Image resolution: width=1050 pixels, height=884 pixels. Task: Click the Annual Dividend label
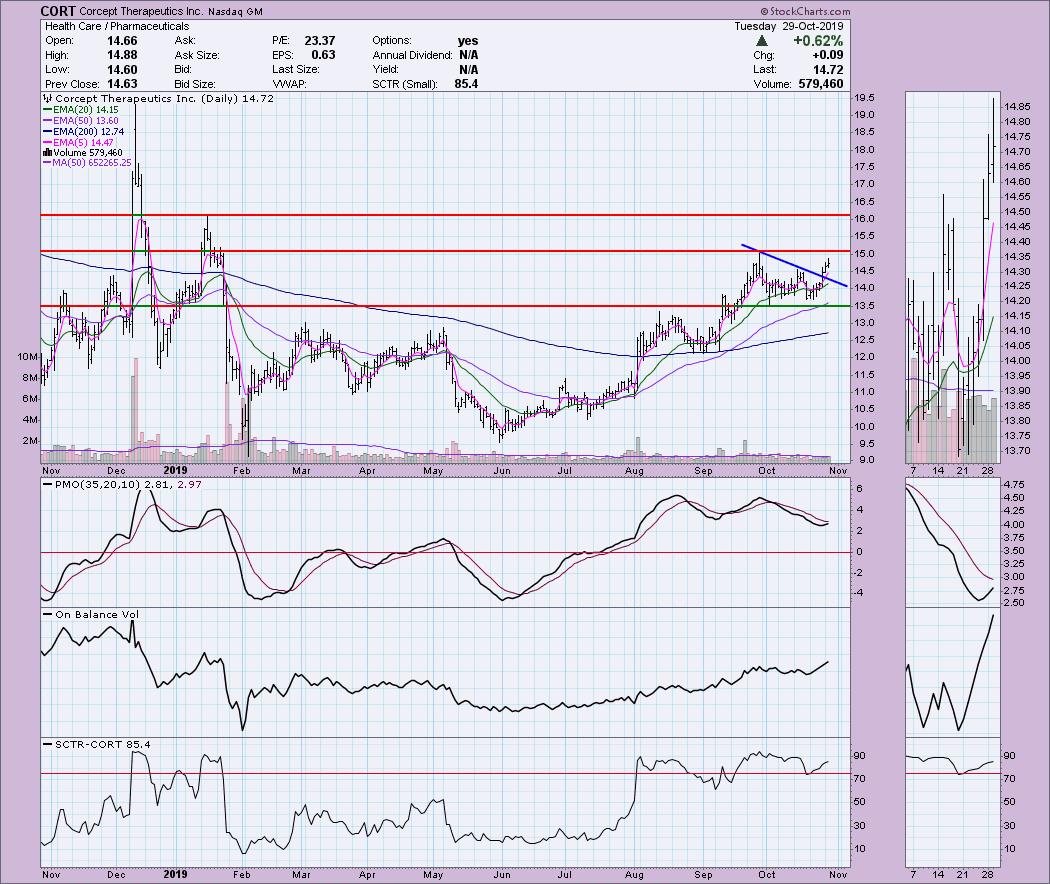(x=412, y=56)
